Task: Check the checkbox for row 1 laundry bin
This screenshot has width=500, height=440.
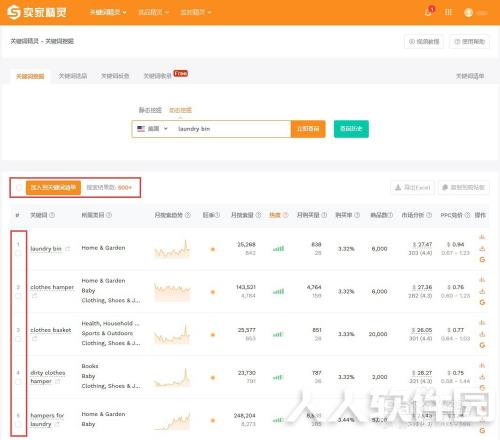Action: (x=18, y=253)
